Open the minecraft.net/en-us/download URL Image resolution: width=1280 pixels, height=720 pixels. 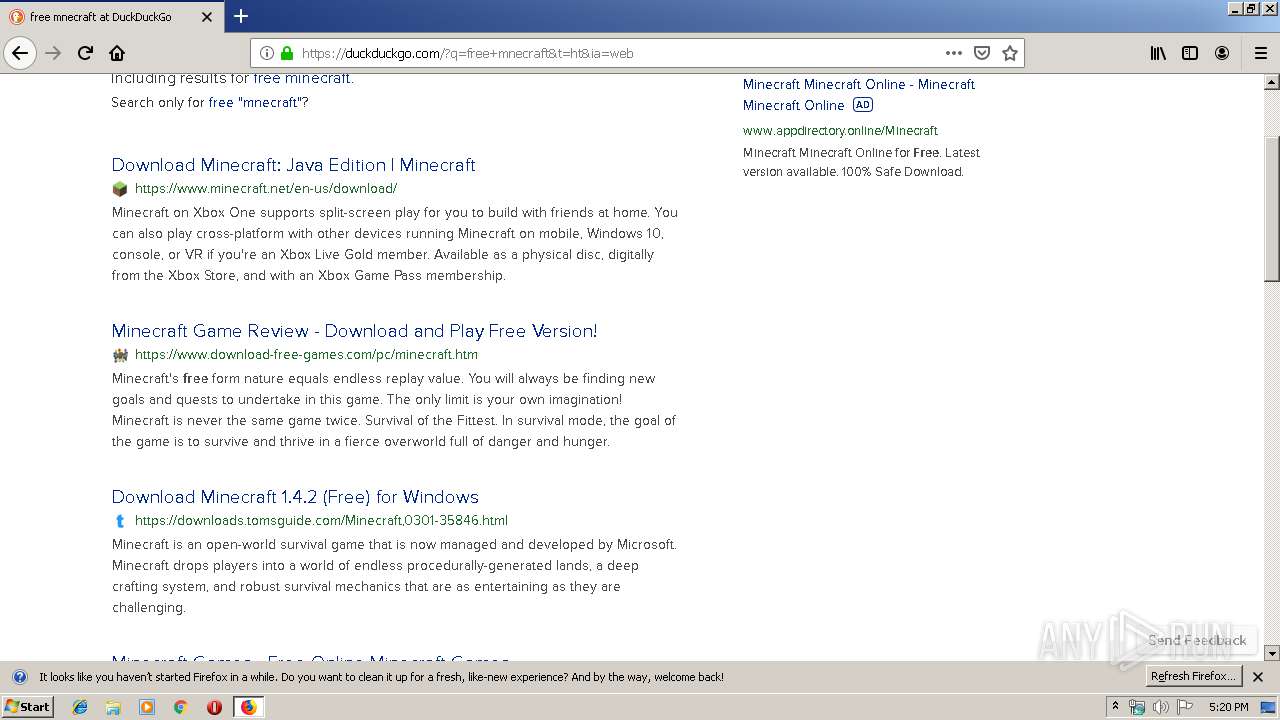pos(266,188)
